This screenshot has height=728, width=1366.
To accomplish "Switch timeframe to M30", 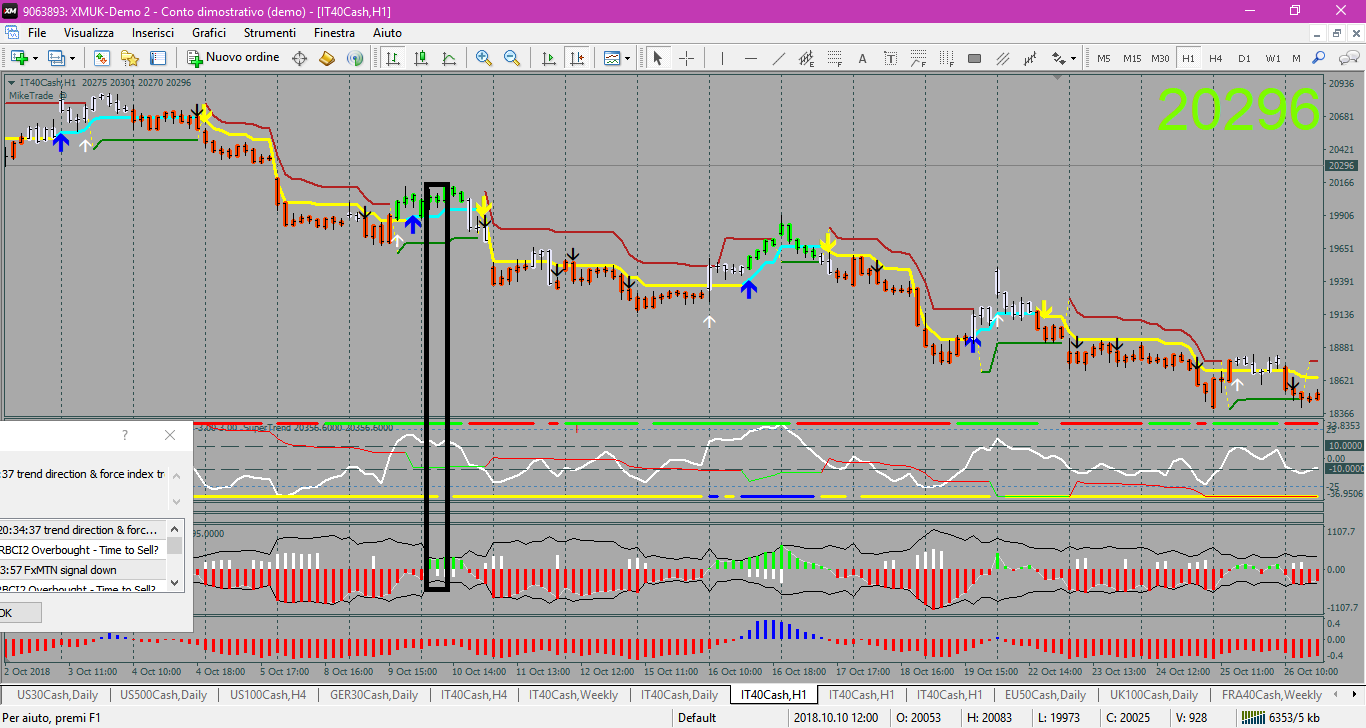I will click(x=1160, y=58).
